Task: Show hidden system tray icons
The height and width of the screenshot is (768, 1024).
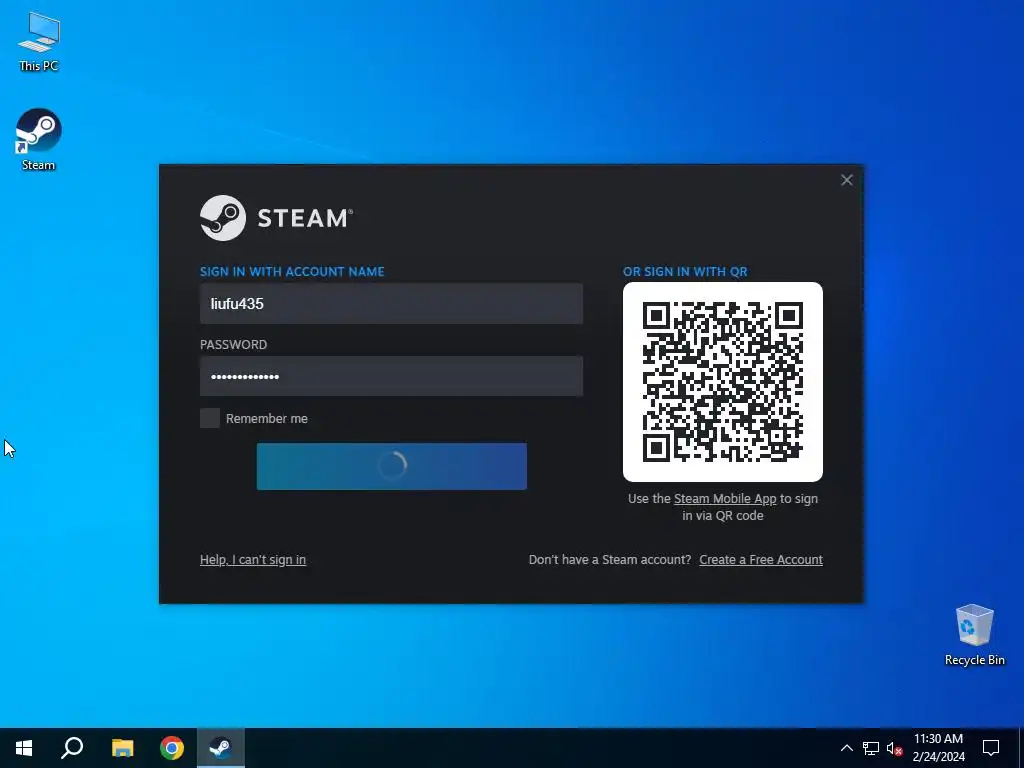Action: click(x=846, y=748)
